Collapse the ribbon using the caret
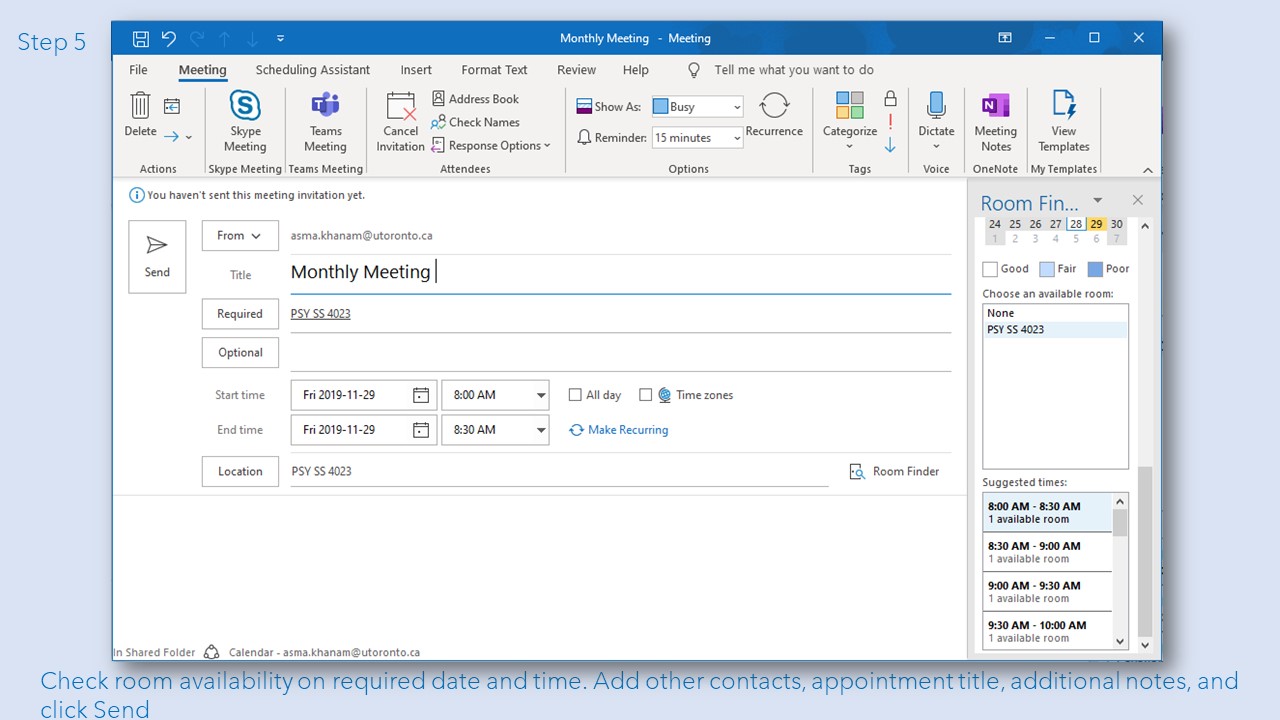 click(x=1148, y=170)
